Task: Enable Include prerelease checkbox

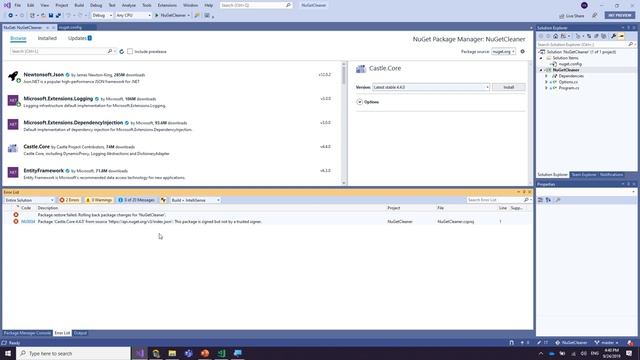Action: (x=130, y=51)
